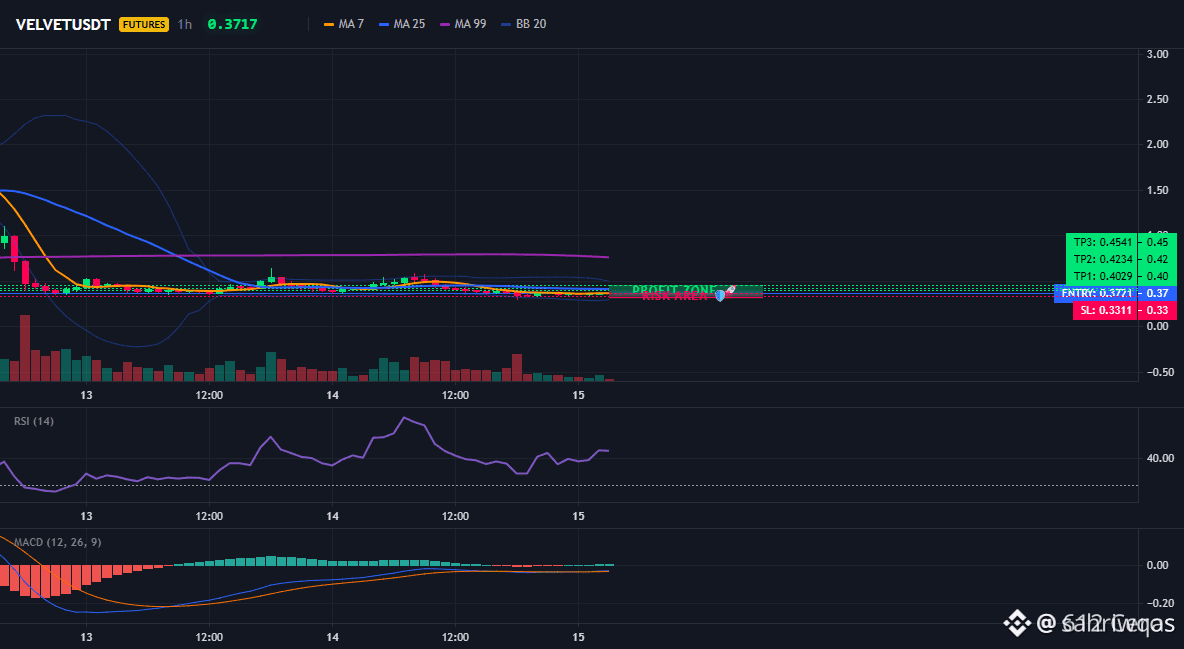Toggle the MA 99 legend entry
1184x649 pixels.
(x=463, y=24)
